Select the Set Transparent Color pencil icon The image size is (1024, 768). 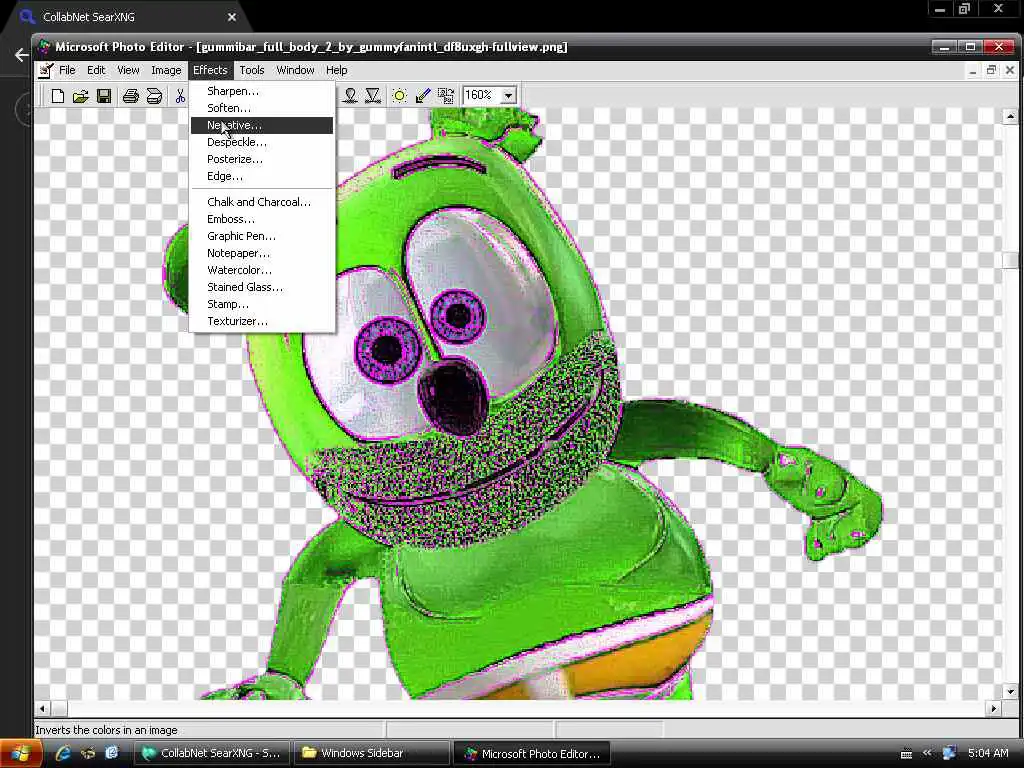coord(423,96)
